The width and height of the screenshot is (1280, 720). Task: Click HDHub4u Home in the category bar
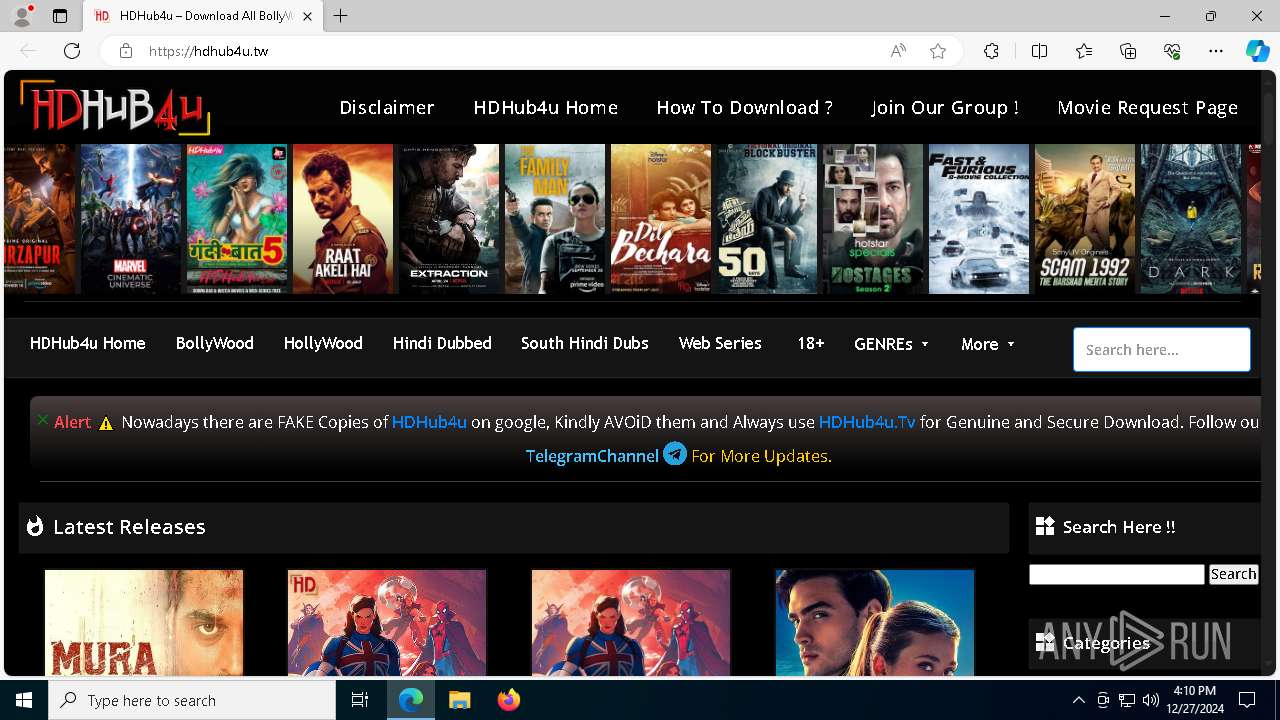[88, 343]
